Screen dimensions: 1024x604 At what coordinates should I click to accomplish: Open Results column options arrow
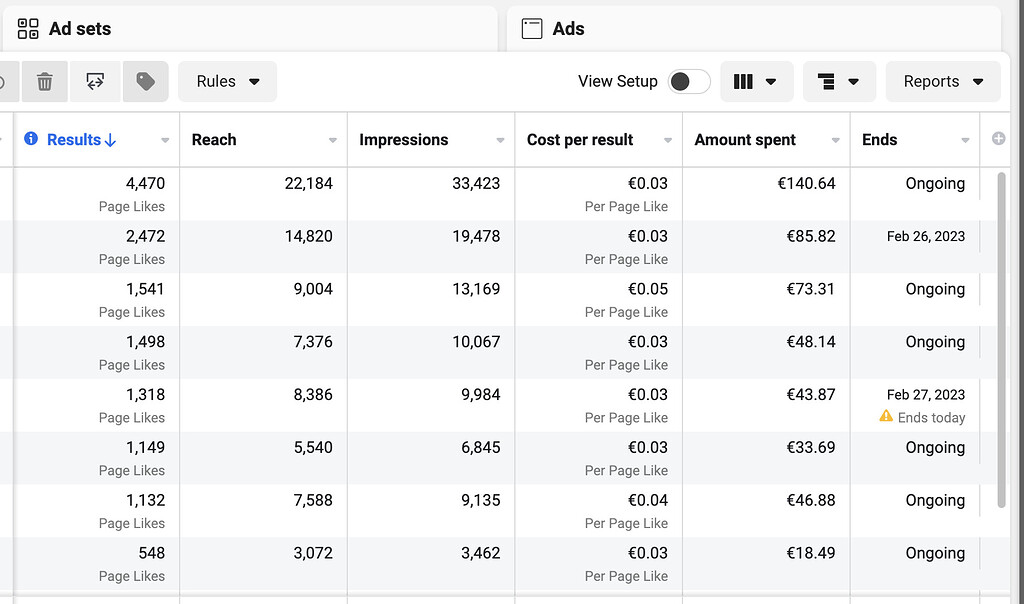165,140
